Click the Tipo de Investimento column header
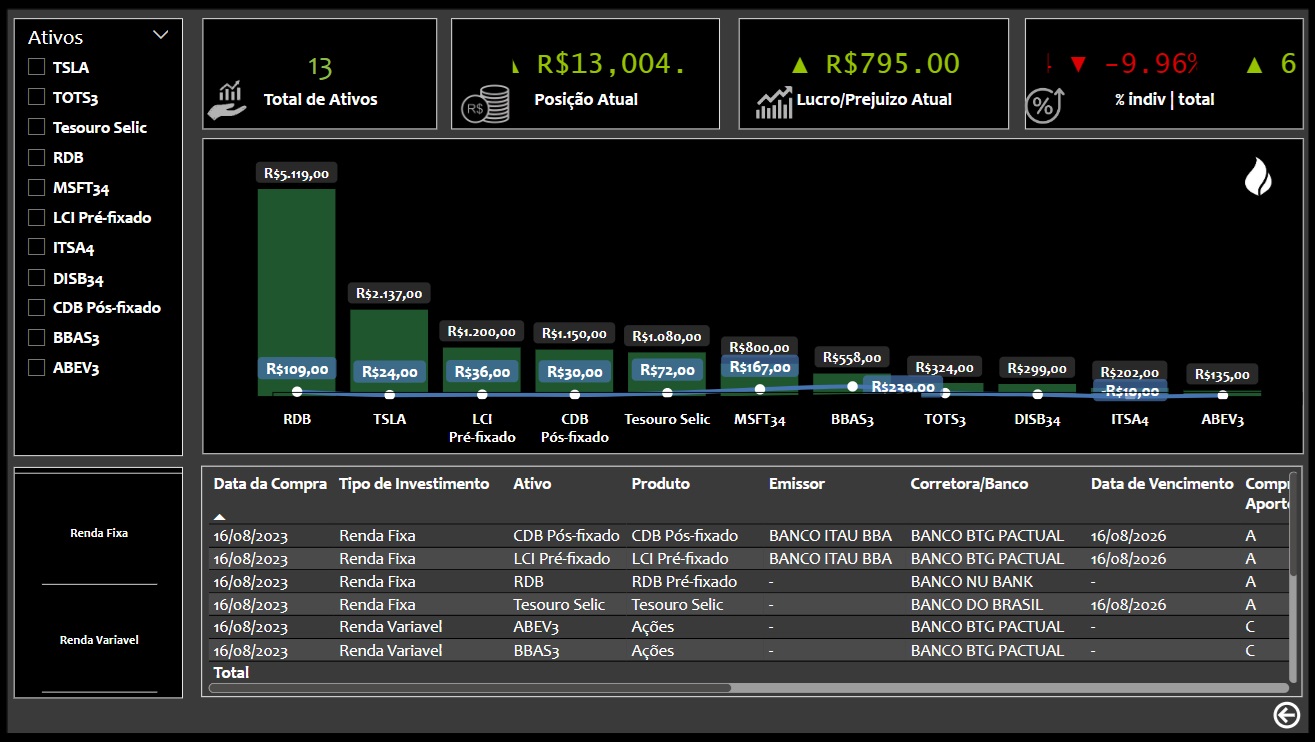This screenshot has width=1315, height=742. tap(414, 484)
